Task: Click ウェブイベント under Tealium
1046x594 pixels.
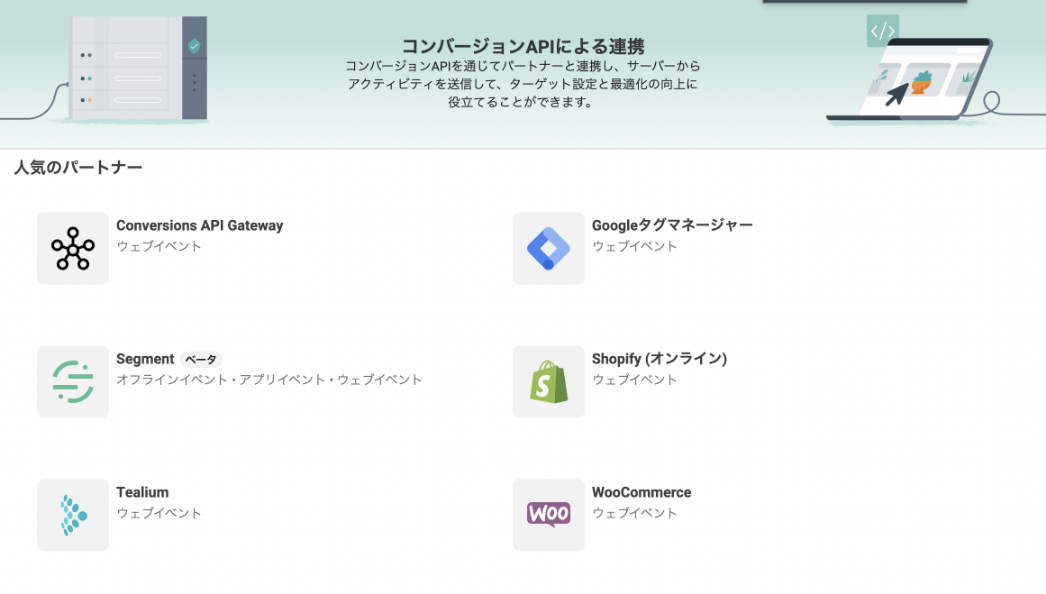Action: coord(159,513)
